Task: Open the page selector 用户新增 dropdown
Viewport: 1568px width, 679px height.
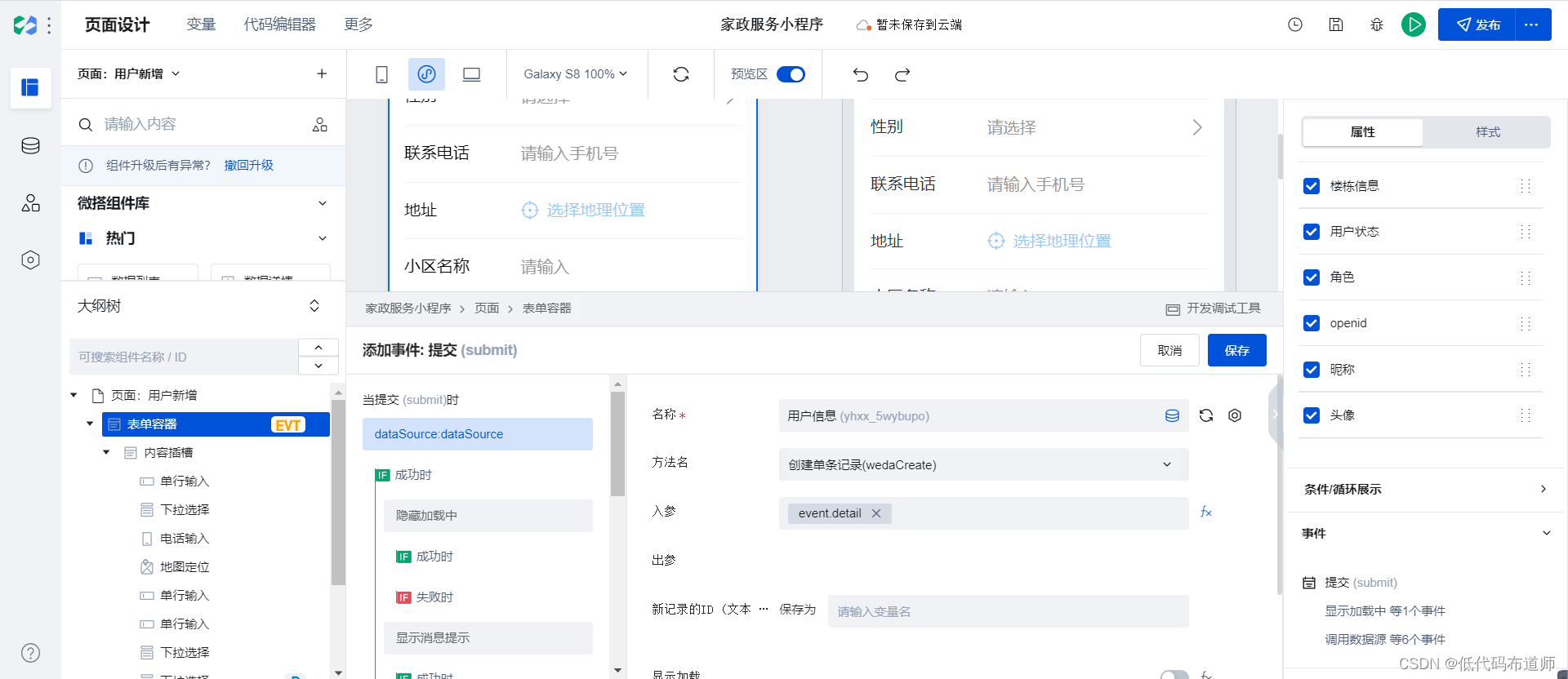Action: pos(129,73)
